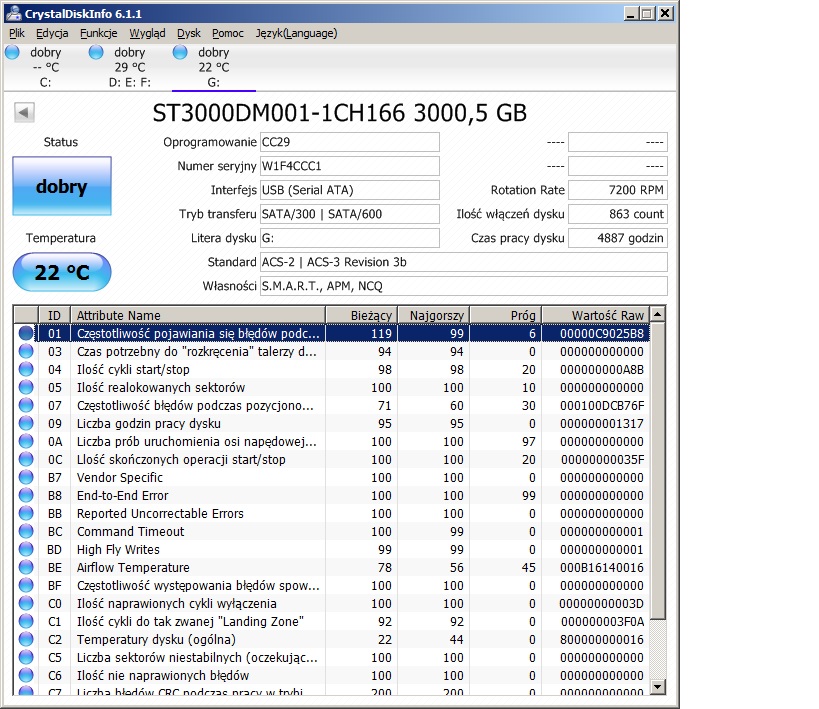Image resolution: width=819 pixels, height=709 pixels.
Task: Click the vertical scrollbar thumb of attribute list
Action: [x=658, y=471]
